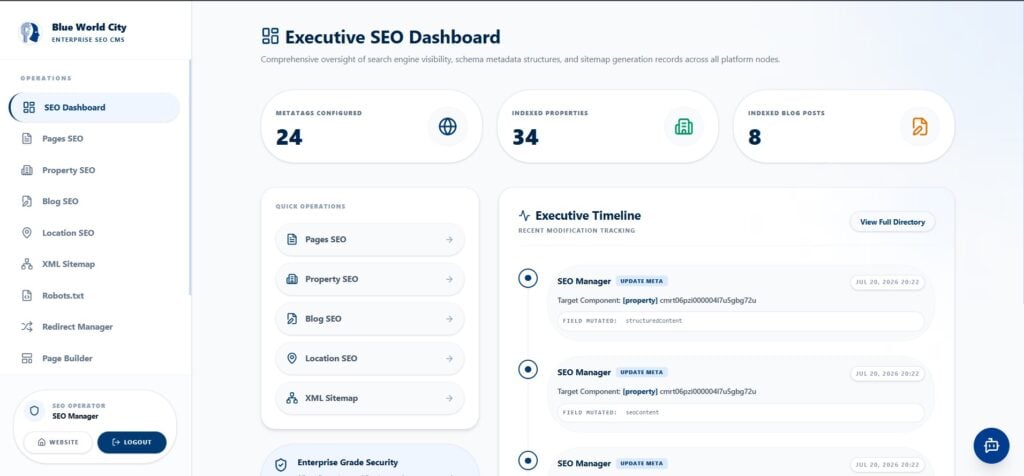Click the arrow on Location SEO quick operation
1024x476 pixels.
point(449,358)
